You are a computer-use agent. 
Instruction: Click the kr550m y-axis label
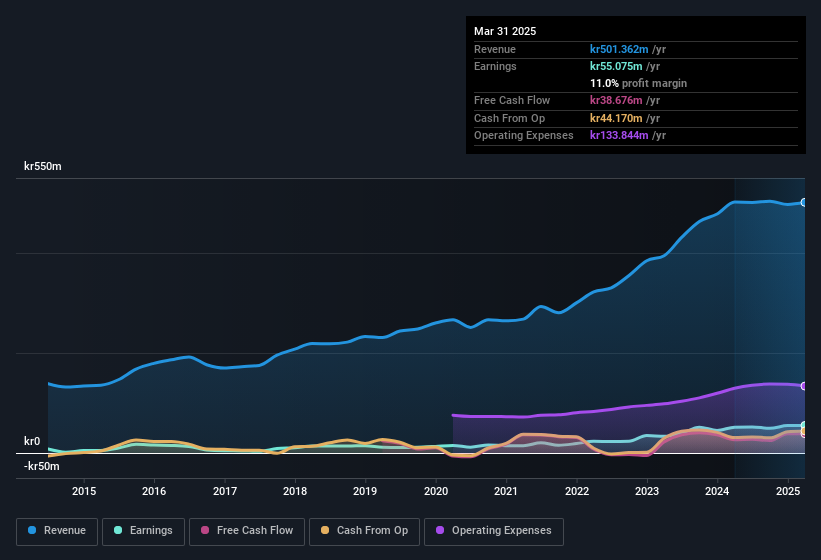pos(42,166)
